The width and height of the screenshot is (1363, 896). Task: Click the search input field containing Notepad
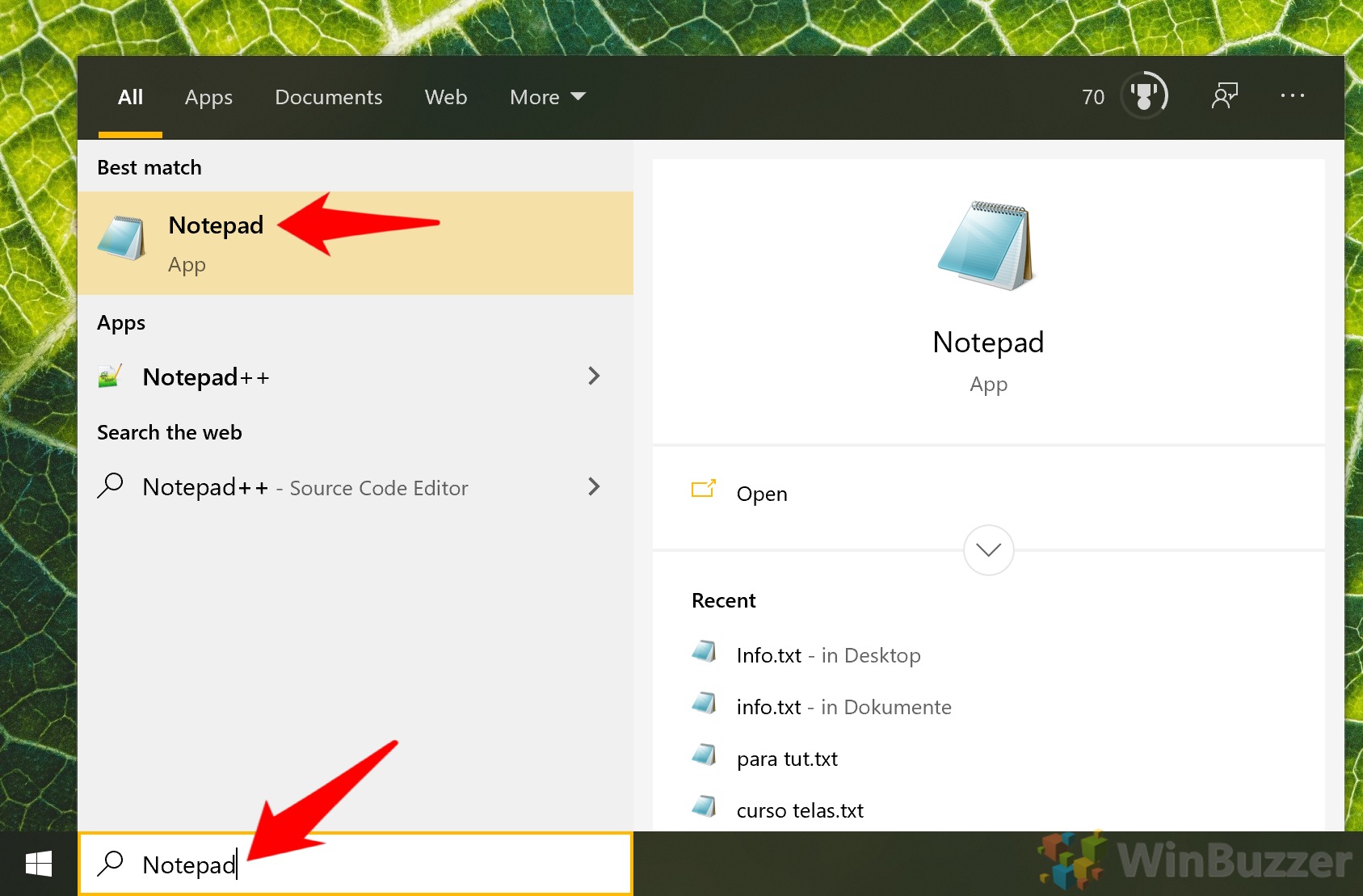point(355,864)
